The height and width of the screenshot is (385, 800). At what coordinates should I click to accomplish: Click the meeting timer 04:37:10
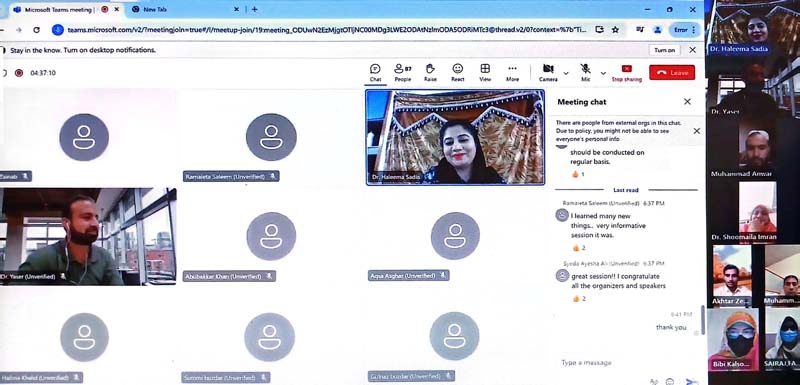[x=43, y=73]
